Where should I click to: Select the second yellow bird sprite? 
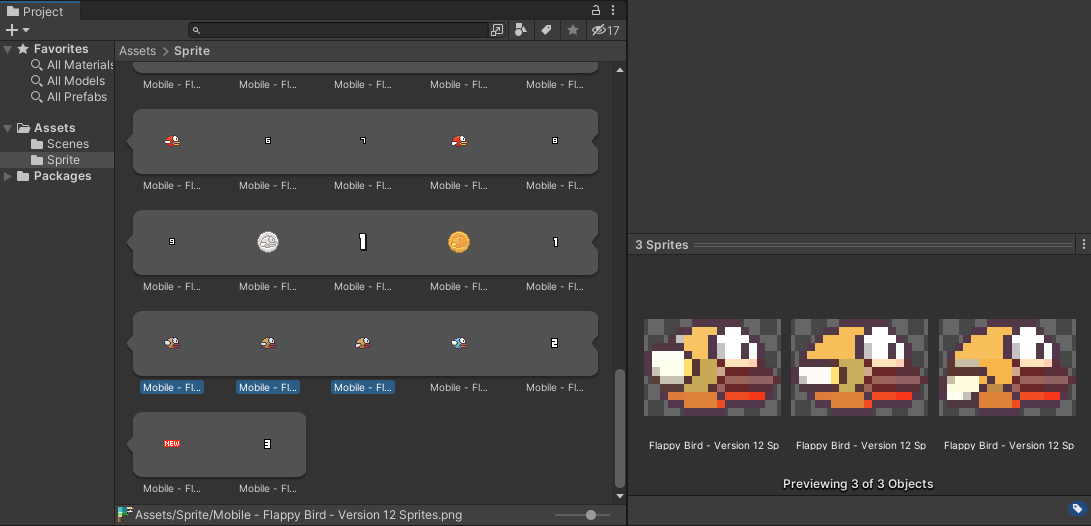[268, 342]
